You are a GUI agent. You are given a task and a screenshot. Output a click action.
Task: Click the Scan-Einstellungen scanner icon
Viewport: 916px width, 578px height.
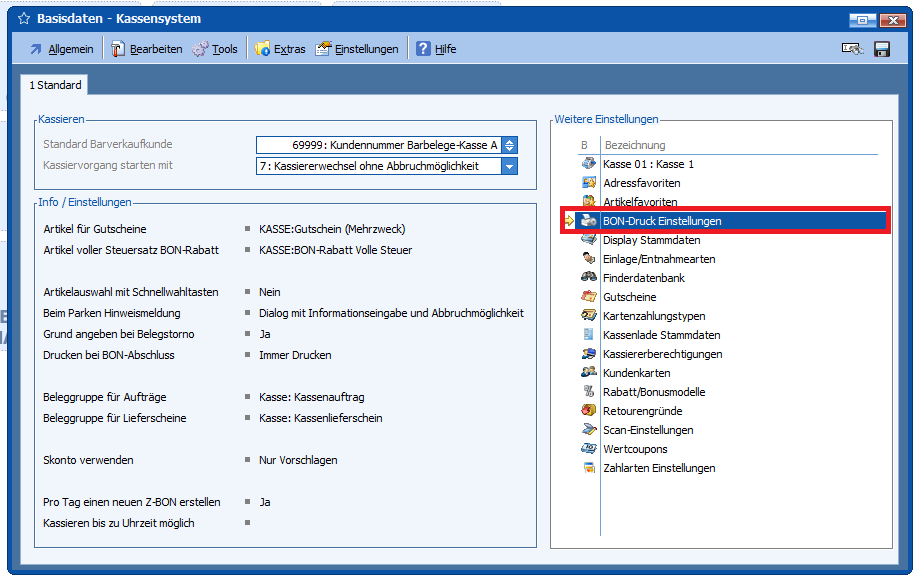click(589, 430)
